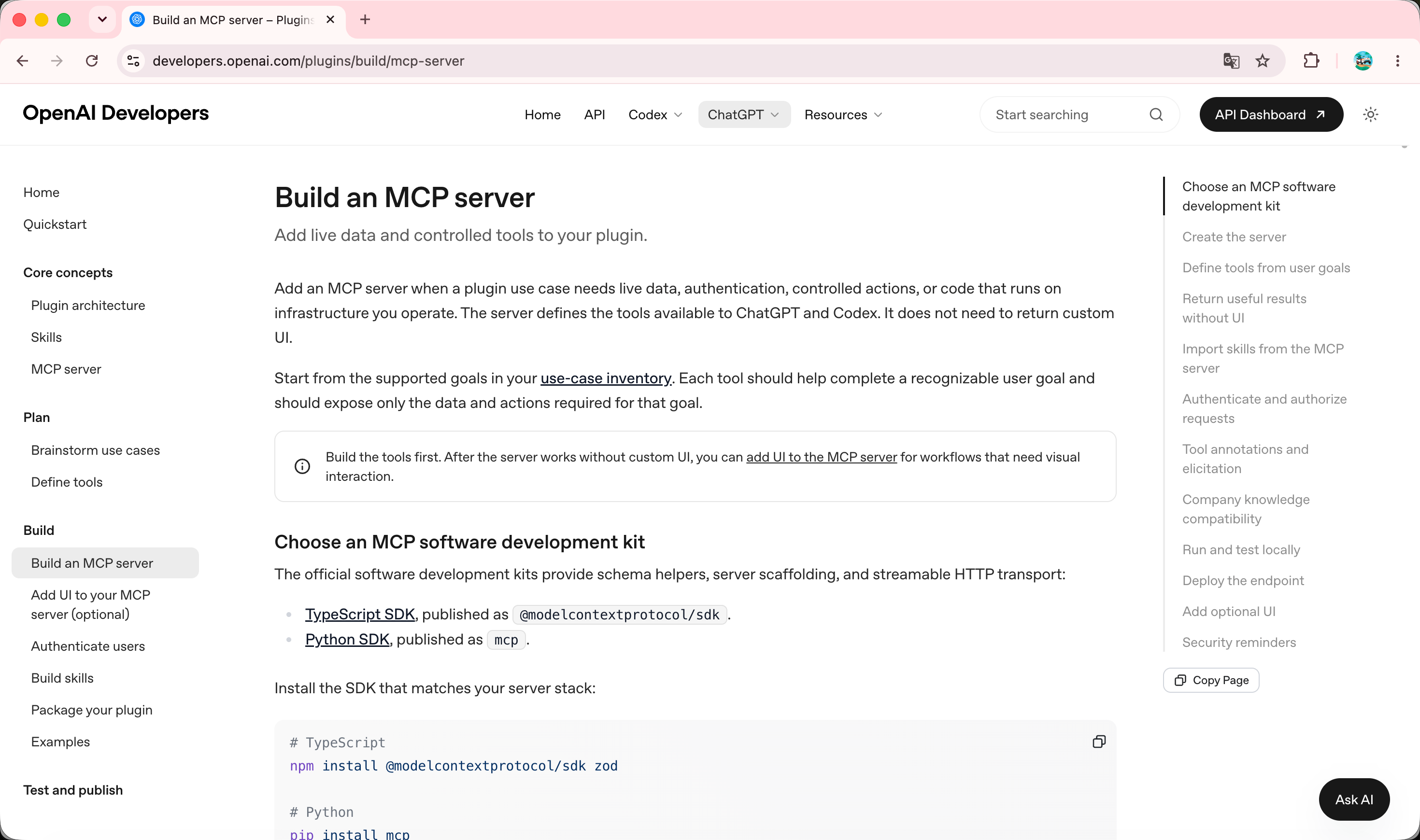Jump to Deploy the endpoint section
The image size is (1420, 840).
click(1243, 580)
